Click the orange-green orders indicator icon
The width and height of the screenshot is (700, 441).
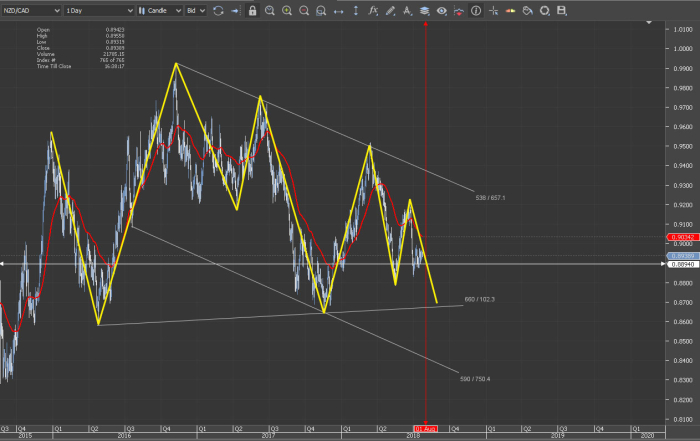point(510,11)
